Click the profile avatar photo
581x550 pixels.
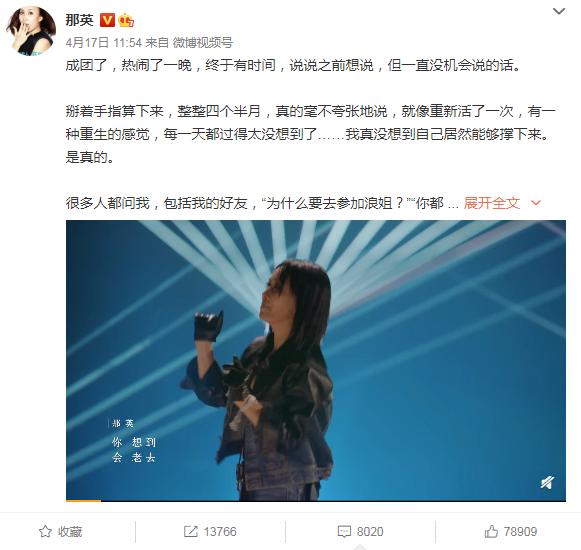click(31, 31)
